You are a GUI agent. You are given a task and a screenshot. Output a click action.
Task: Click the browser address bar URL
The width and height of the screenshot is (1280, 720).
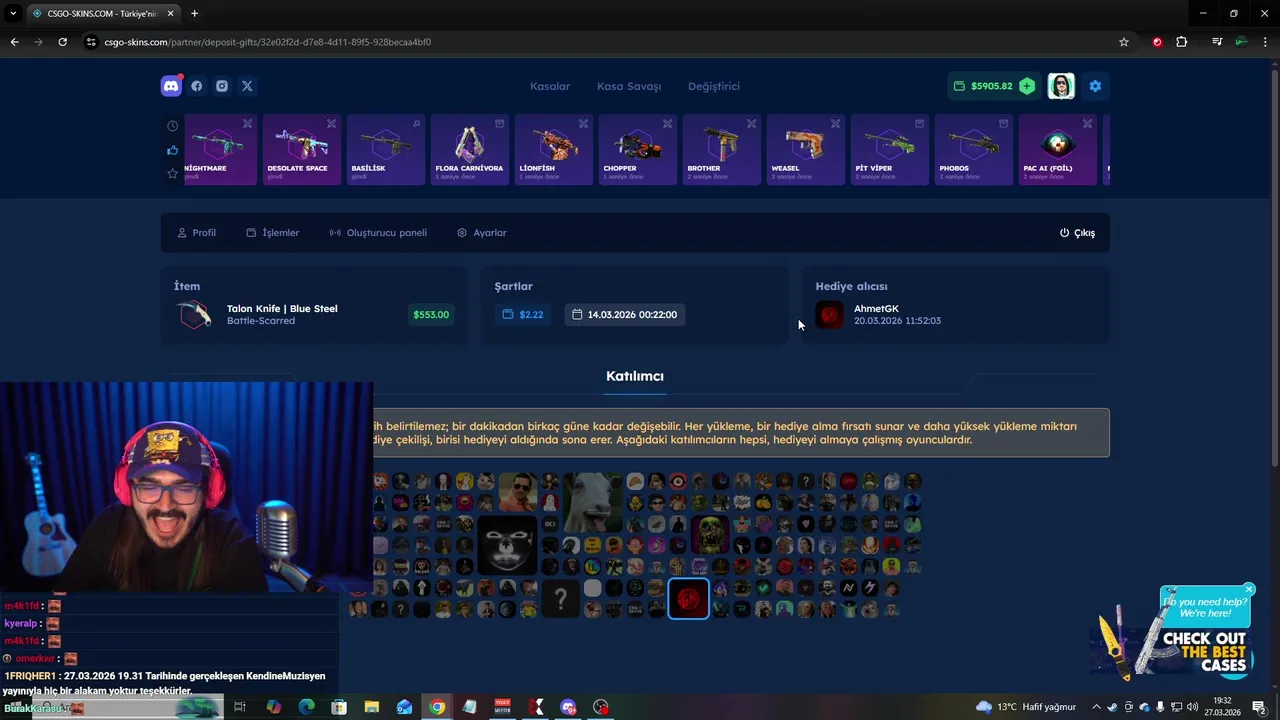coord(268,42)
